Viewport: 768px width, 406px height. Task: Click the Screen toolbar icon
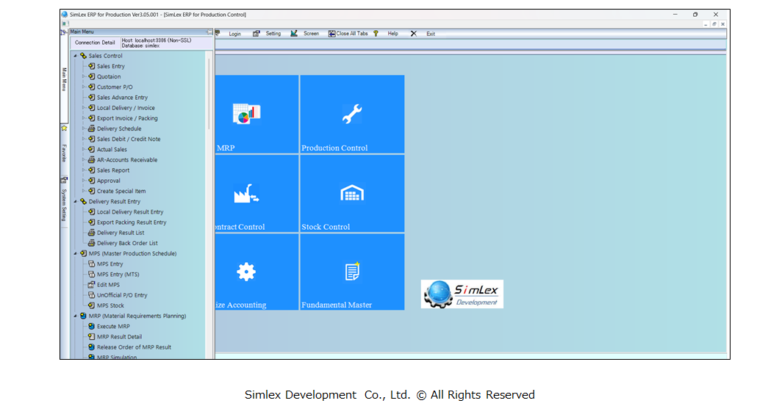coord(306,33)
